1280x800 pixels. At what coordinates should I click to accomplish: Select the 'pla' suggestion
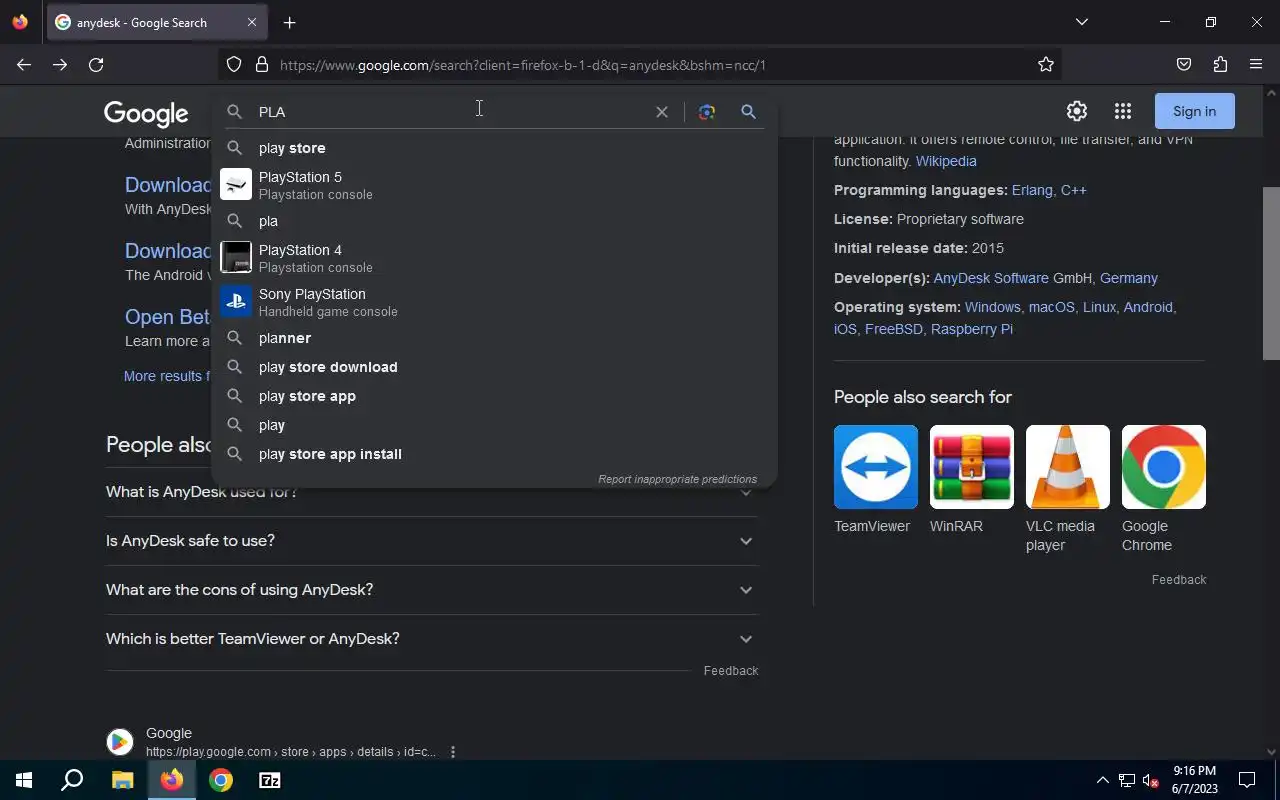[494, 221]
